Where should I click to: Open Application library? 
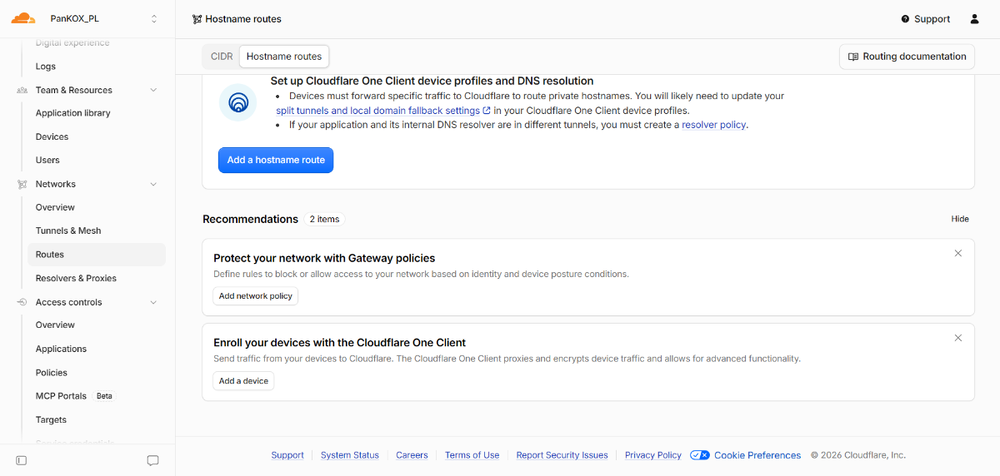click(73, 113)
